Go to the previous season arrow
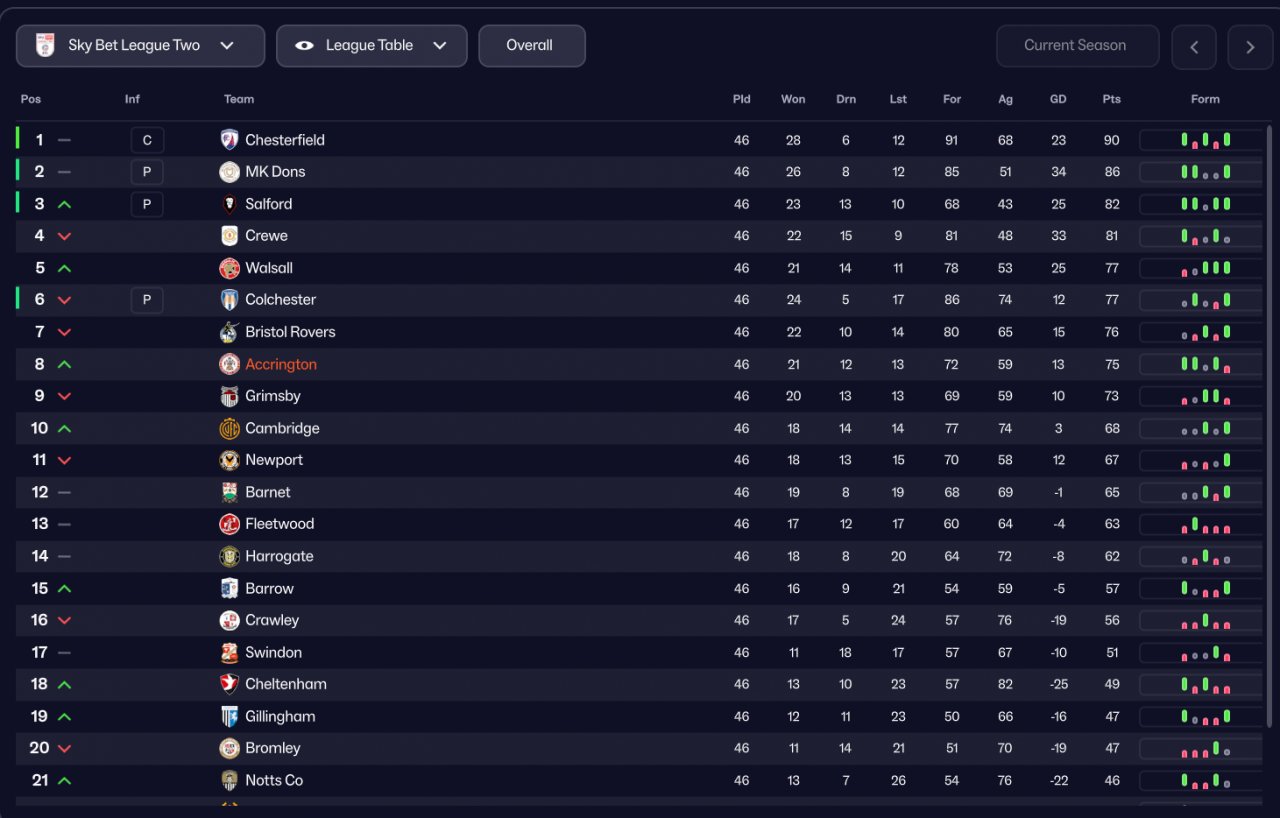 pyautogui.click(x=1193, y=47)
